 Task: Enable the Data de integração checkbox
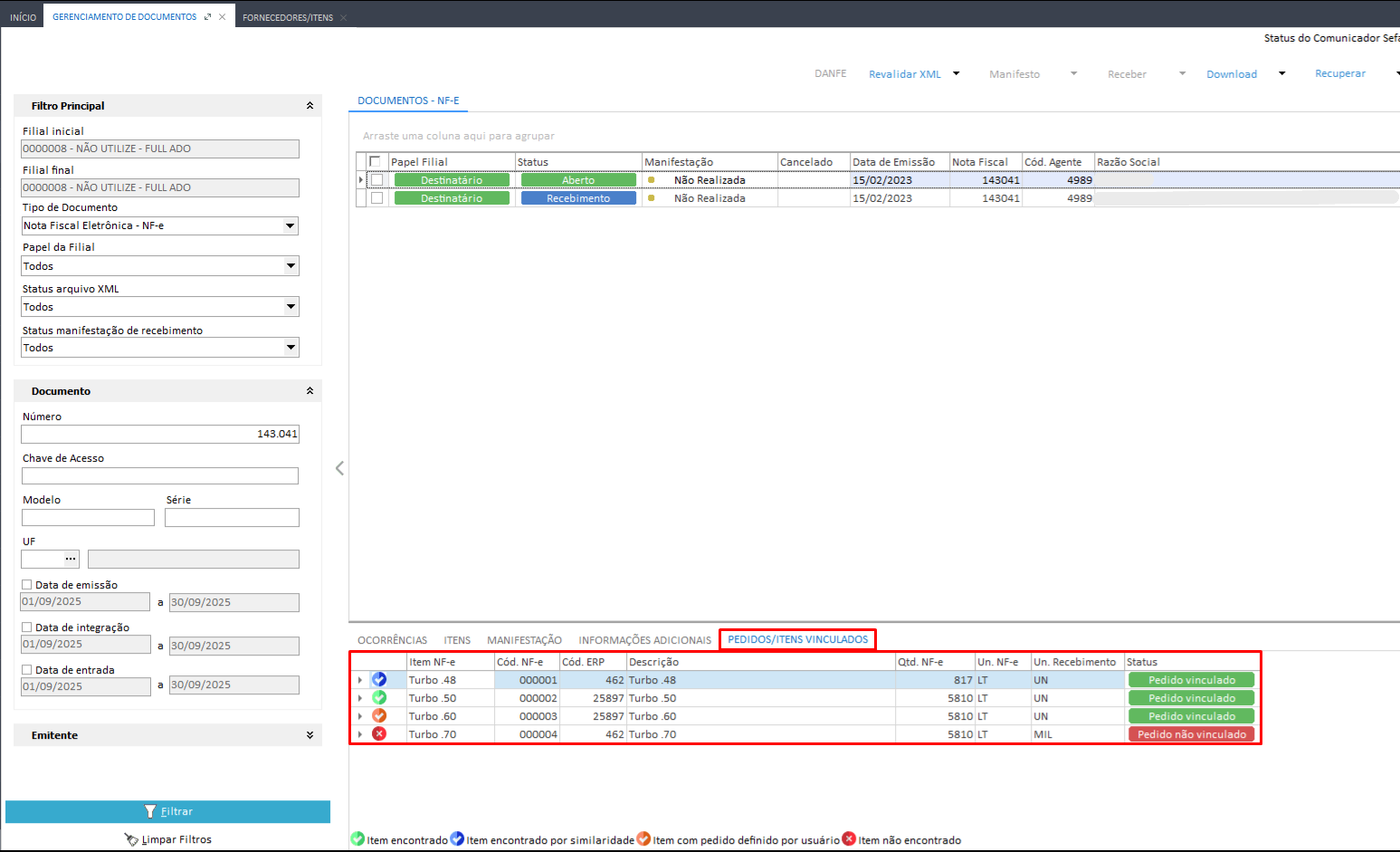point(27,627)
